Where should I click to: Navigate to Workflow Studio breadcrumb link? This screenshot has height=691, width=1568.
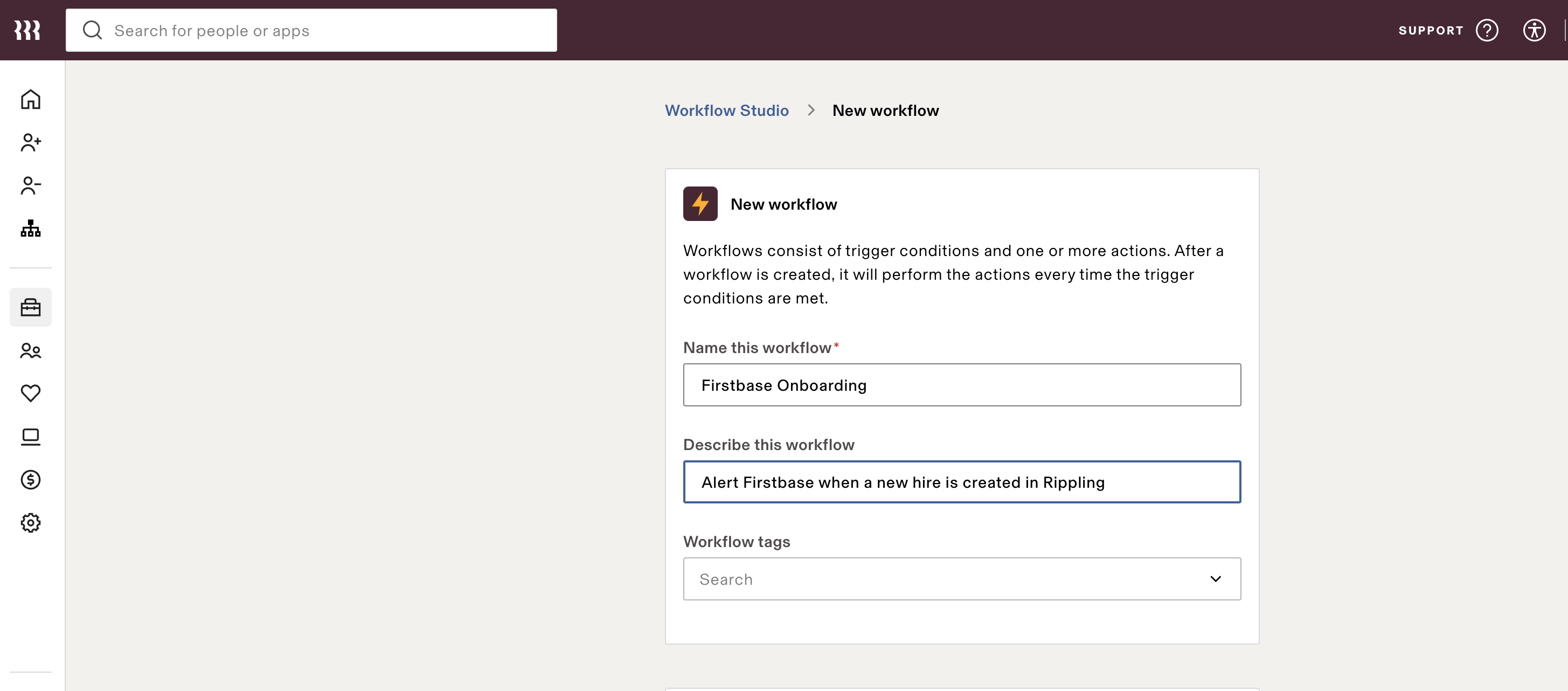pyautogui.click(x=726, y=110)
